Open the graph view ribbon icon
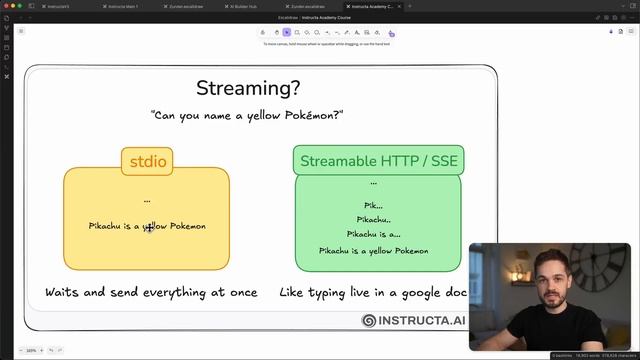Viewport: 640px width, 360px height. [7, 28]
